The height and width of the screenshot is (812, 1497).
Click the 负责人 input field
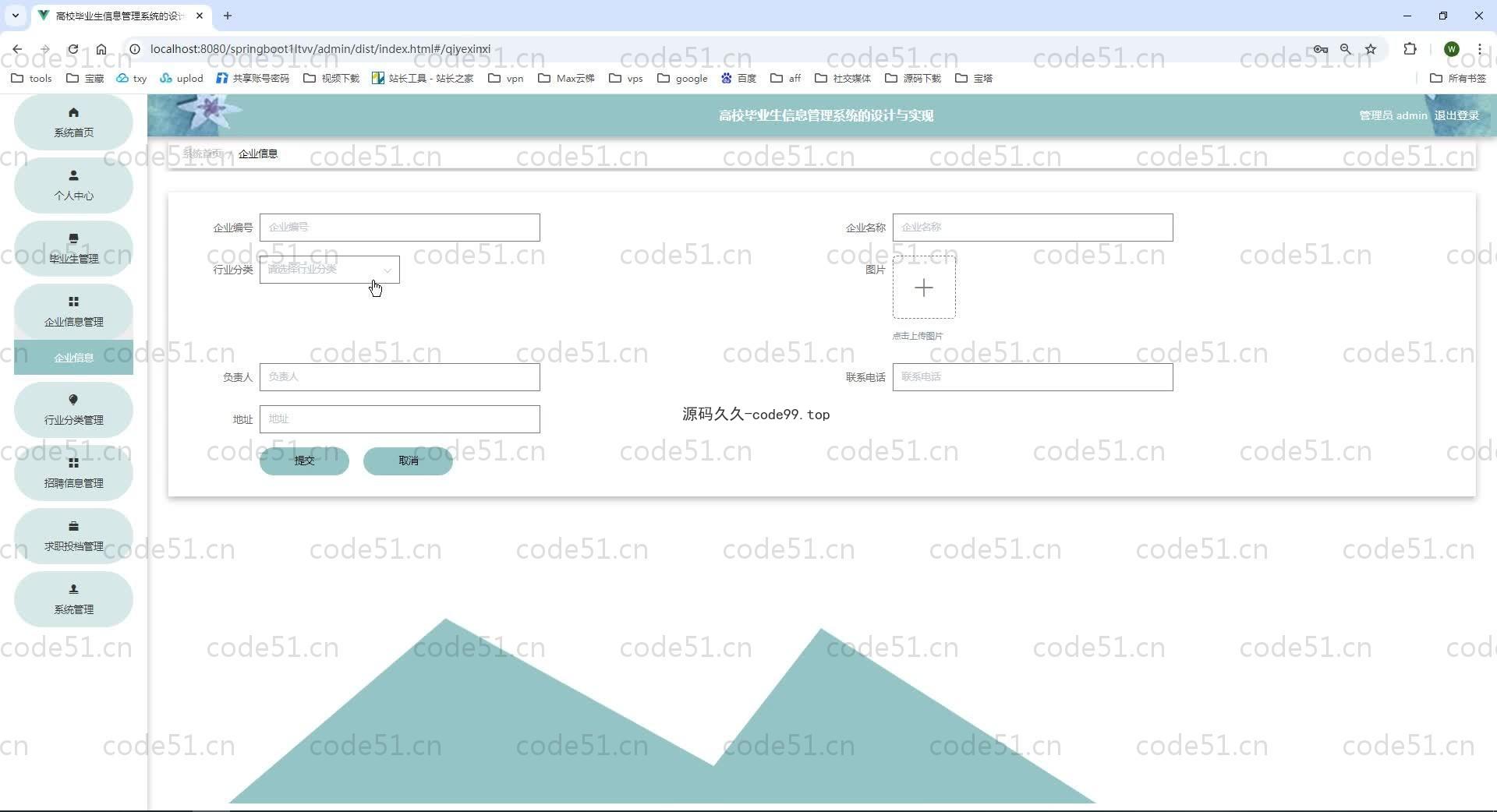click(x=399, y=377)
